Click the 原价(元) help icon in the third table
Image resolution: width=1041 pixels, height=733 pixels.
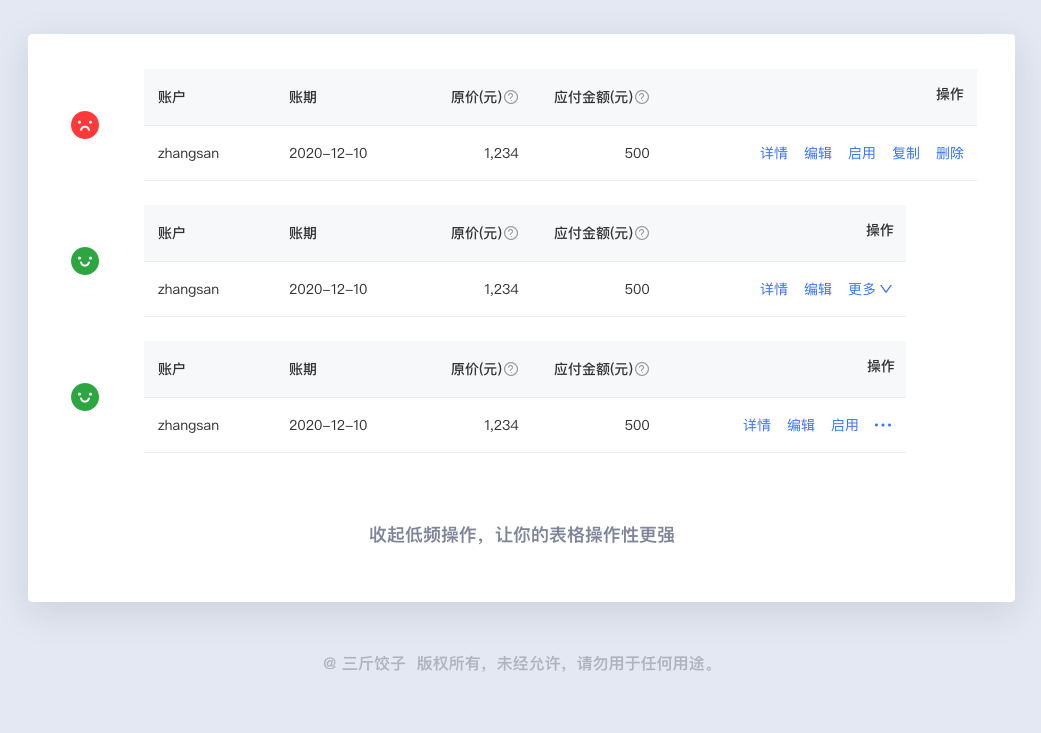click(511, 370)
